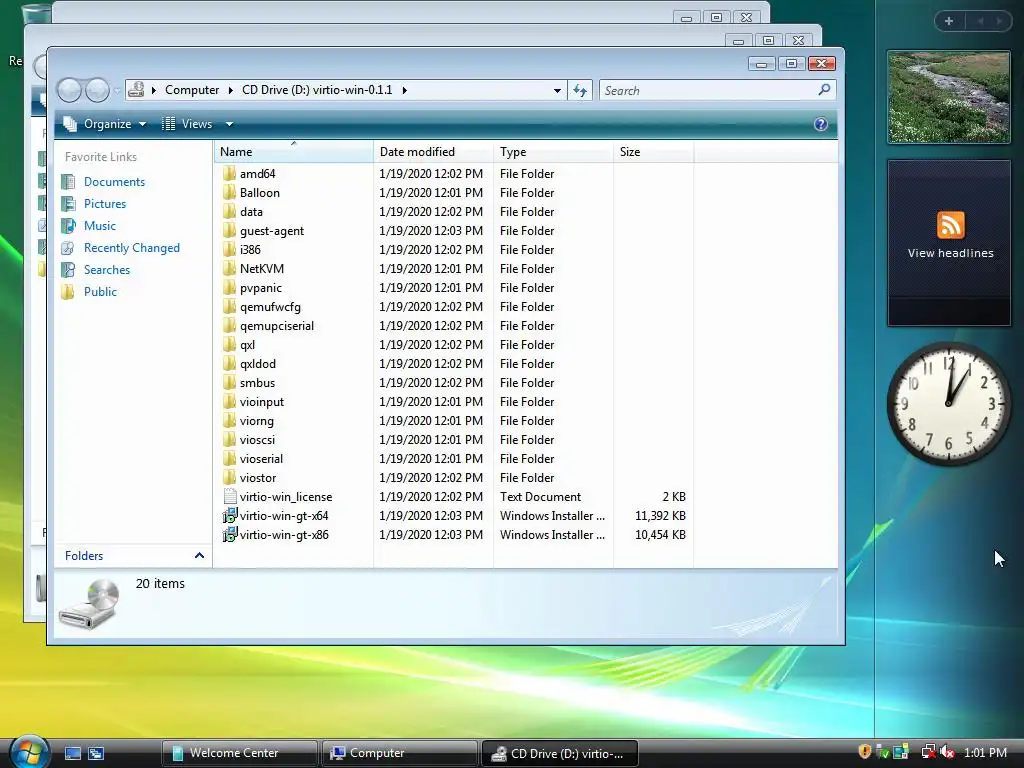Click the 11,392 KB size cell

click(x=660, y=515)
